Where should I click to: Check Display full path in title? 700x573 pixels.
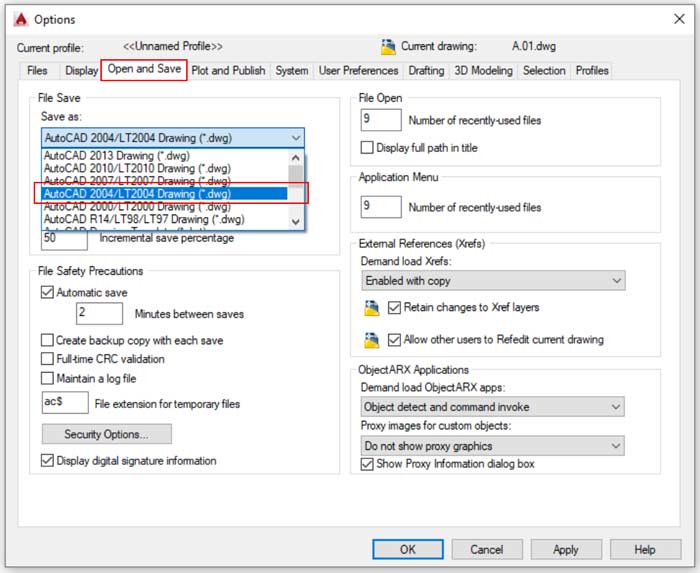pyautogui.click(x=367, y=147)
